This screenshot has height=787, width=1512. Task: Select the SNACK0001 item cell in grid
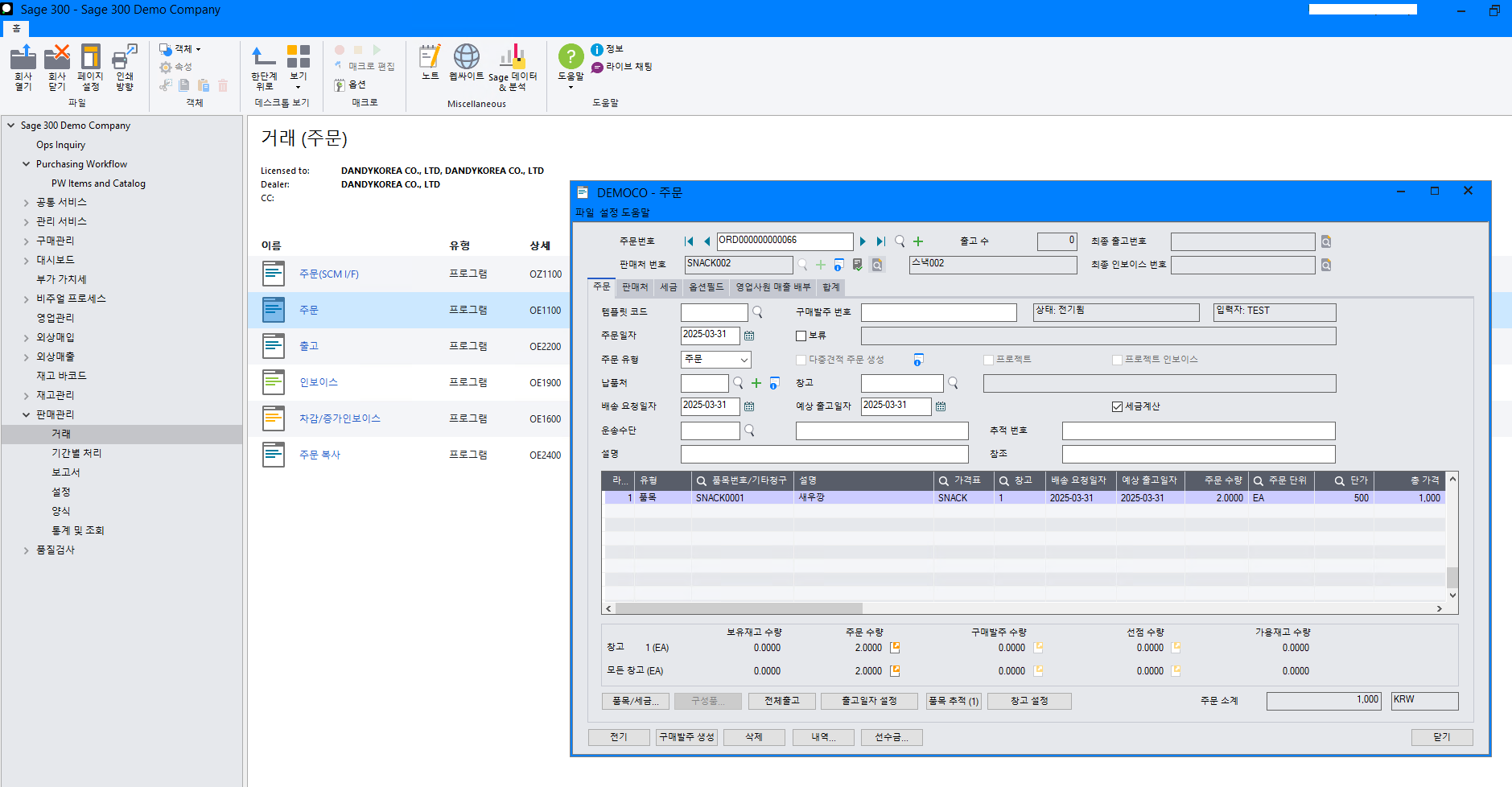click(x=743, y=498)
